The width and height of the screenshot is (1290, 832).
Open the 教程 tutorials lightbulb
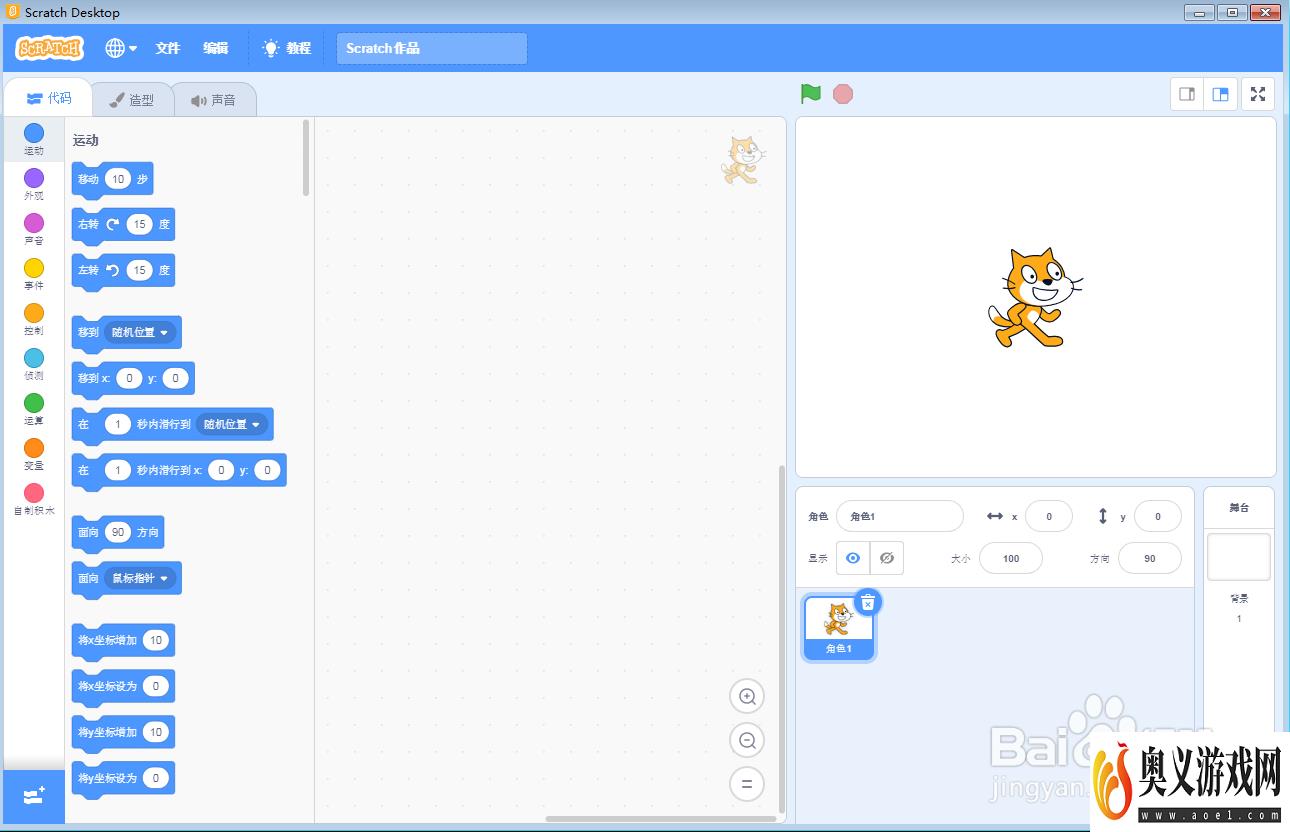pos(286,48)
